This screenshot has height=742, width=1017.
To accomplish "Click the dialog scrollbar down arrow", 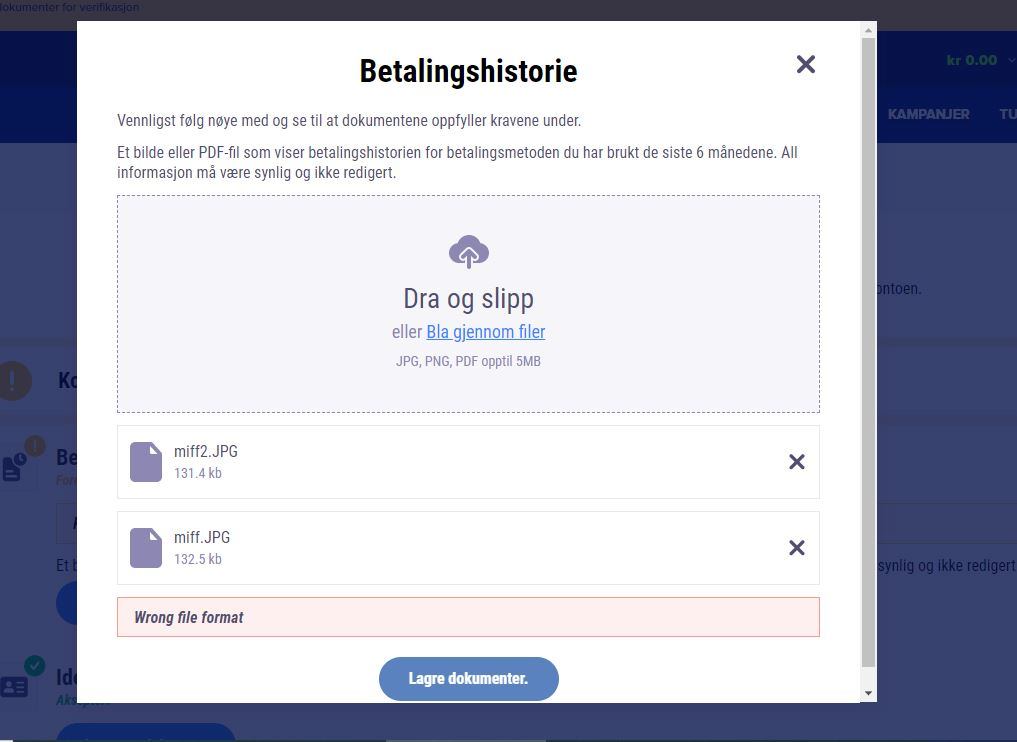I will coord(868,693).
